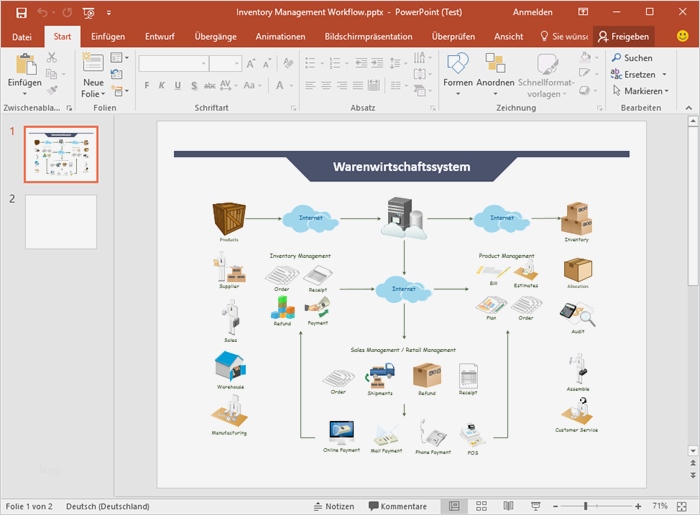The height and width of the screenshot is (515, 700).
Task: Expand the Ersetzen dropdown arrow
Action: 663,74
